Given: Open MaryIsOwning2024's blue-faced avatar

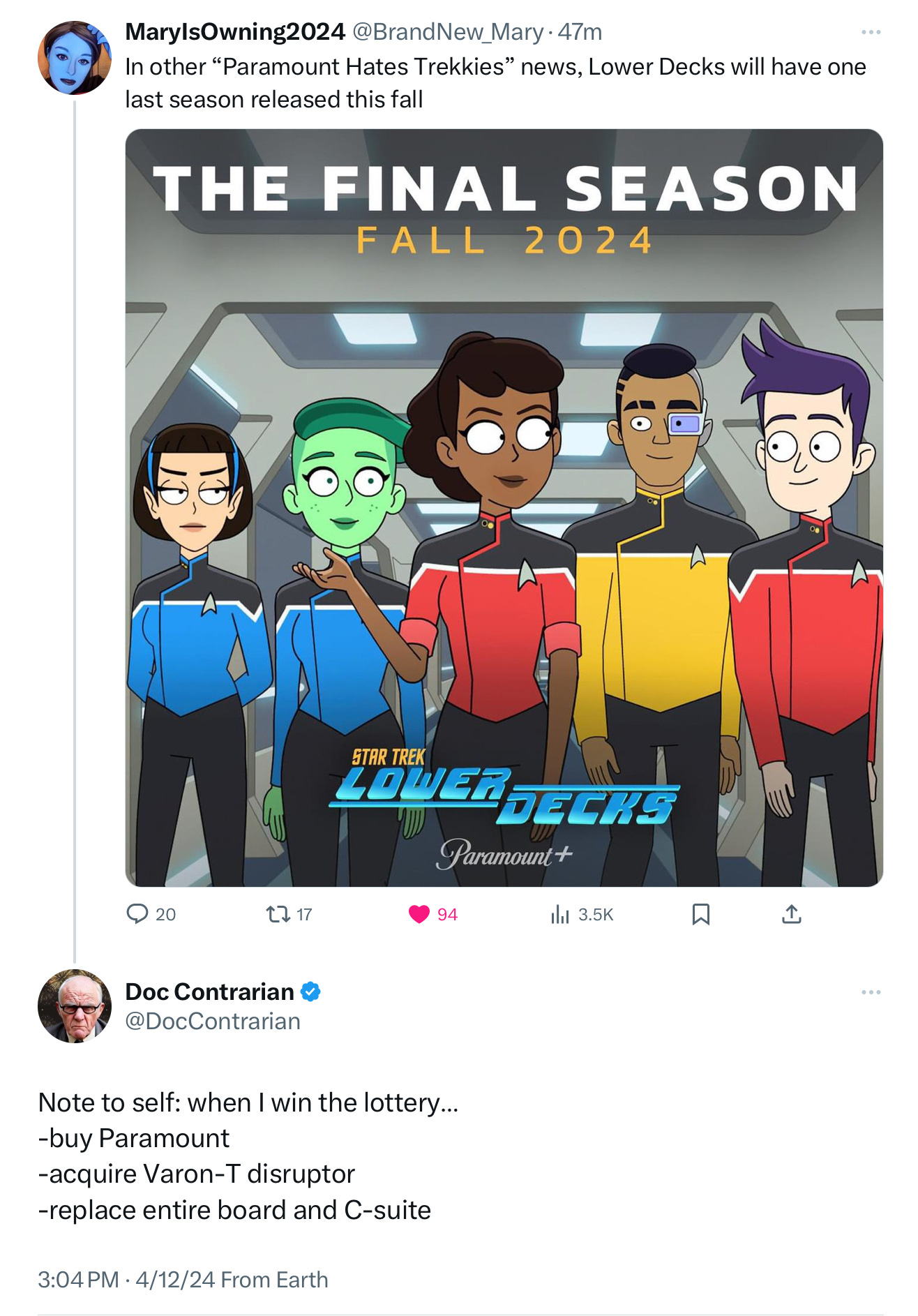Looking at the screenshot, I should coord(75,57).
